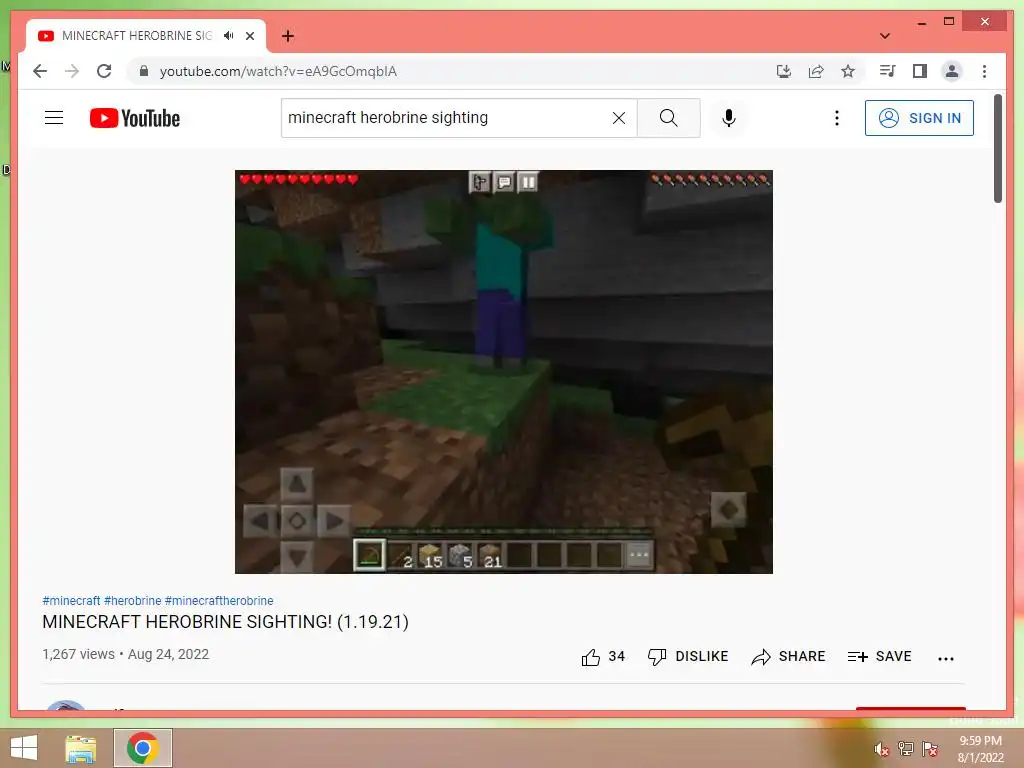The width and height of the screenshot is (1024, 768).
Task: Click muted volume icon in tray
Action: 882,749
